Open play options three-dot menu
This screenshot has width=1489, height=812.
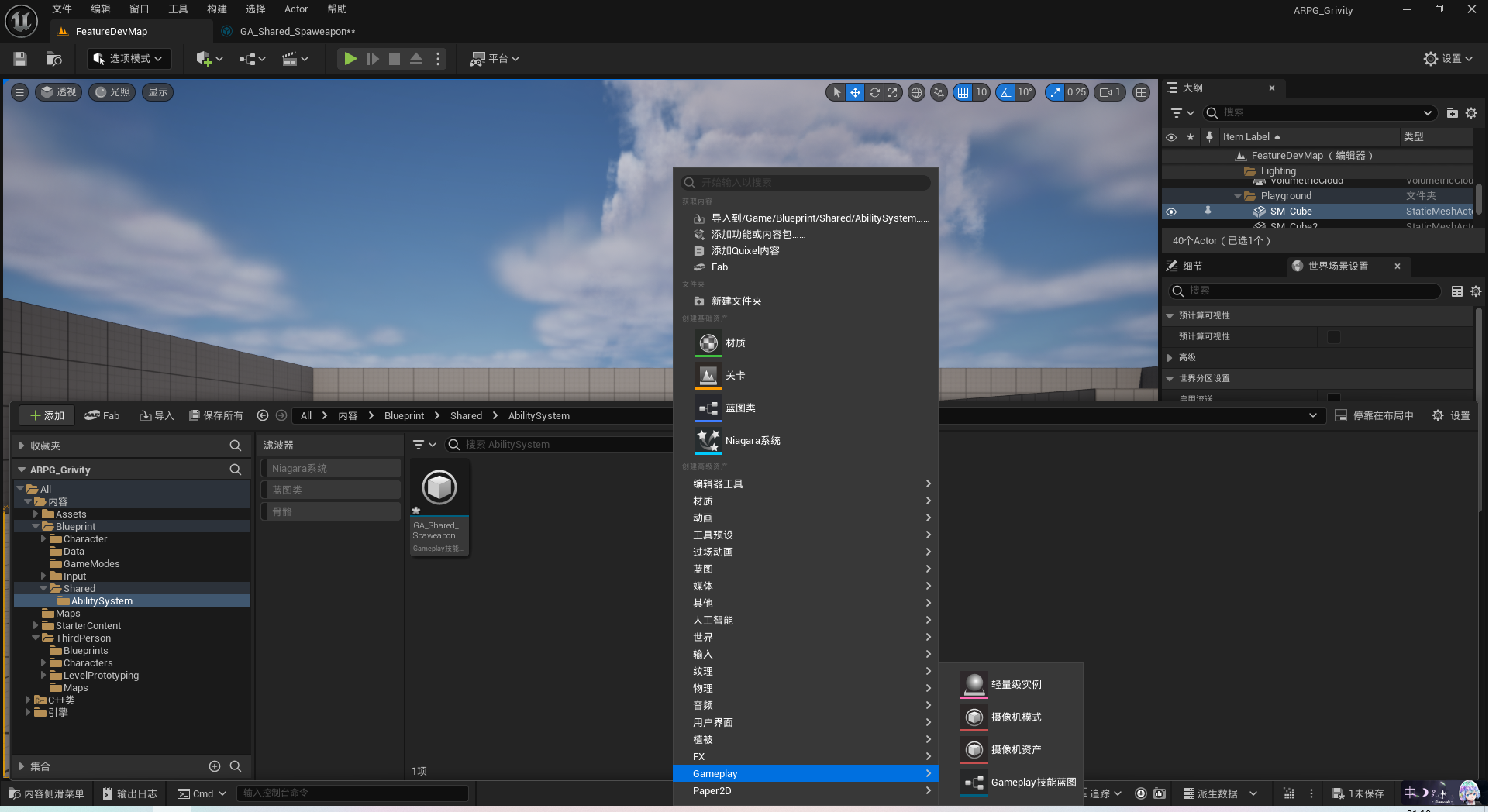pos(438,59)
